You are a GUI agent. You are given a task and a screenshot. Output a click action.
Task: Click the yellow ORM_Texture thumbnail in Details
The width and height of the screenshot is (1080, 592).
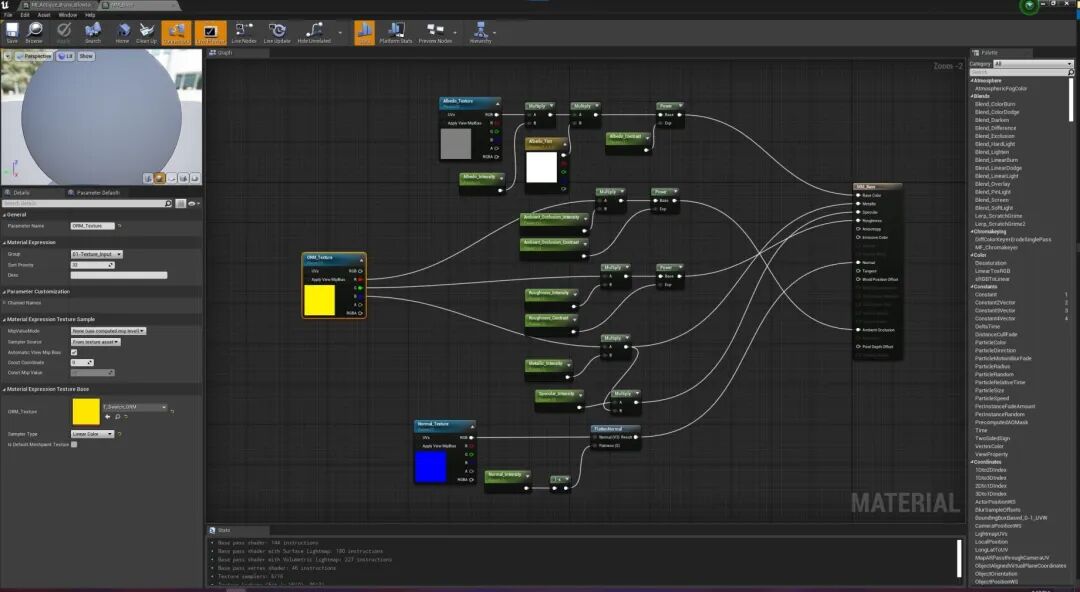[86, 411]
